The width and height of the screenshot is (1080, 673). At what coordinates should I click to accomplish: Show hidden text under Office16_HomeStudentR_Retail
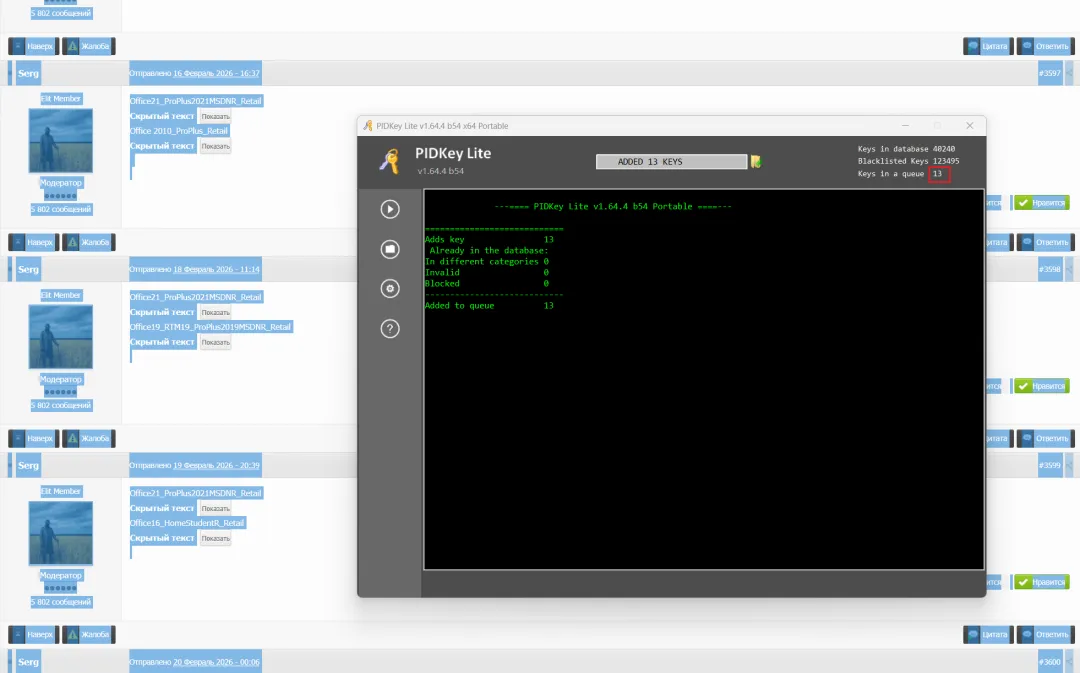point(216,539)
